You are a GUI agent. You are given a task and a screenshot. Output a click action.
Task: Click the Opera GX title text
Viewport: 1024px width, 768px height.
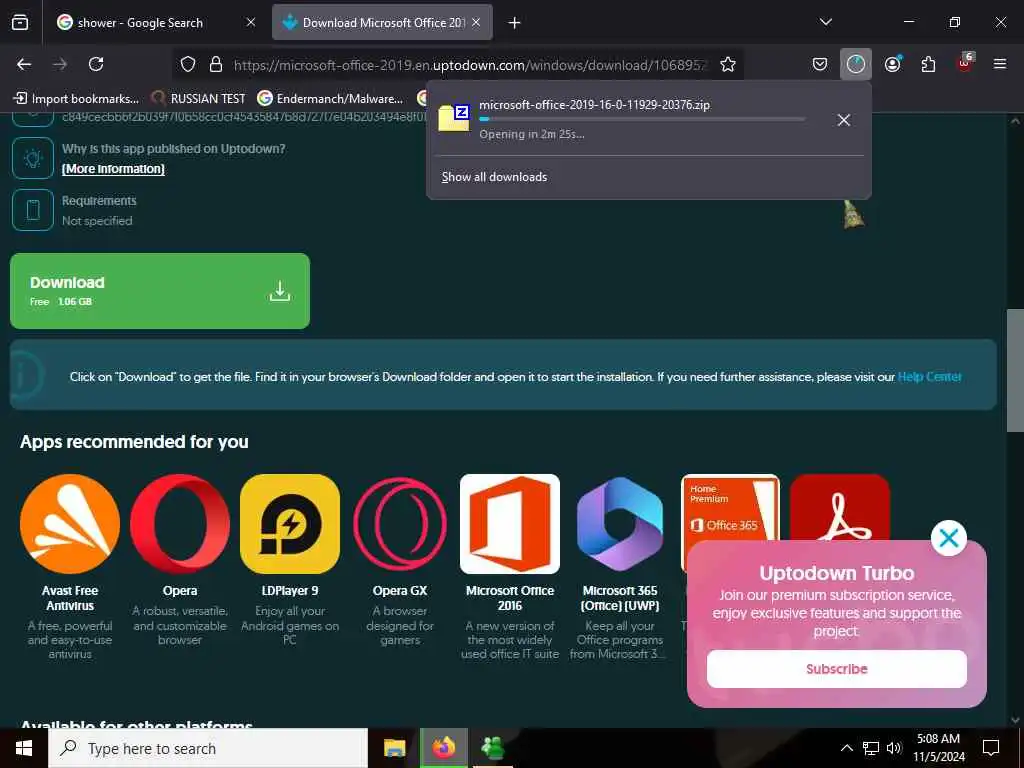(x=400, y=591)
